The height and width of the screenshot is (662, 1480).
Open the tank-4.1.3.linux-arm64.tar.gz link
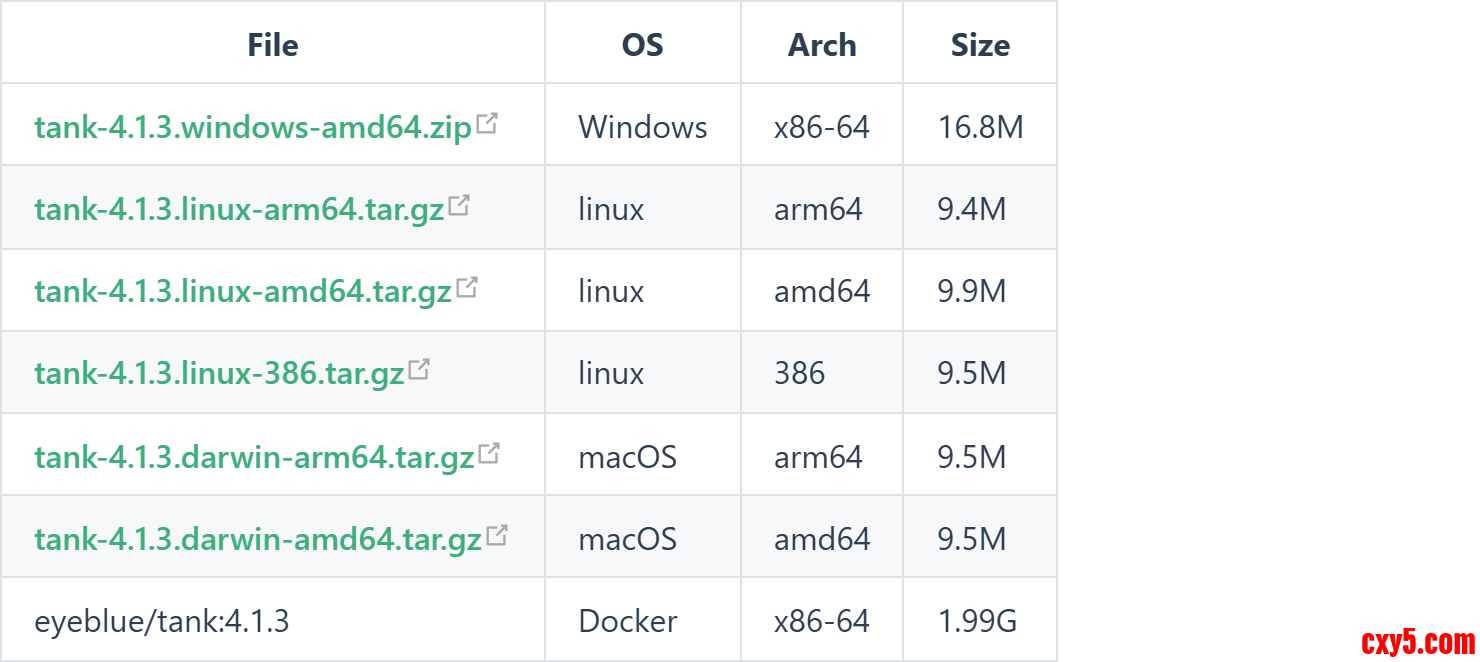coord(239,210)
